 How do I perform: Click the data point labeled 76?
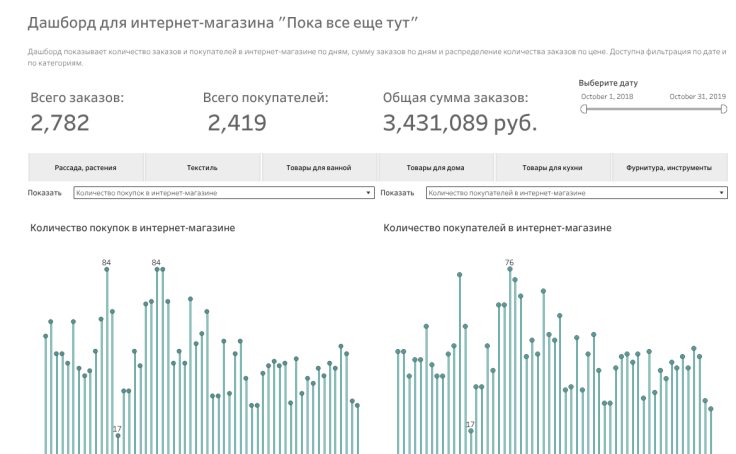[510, 269]
